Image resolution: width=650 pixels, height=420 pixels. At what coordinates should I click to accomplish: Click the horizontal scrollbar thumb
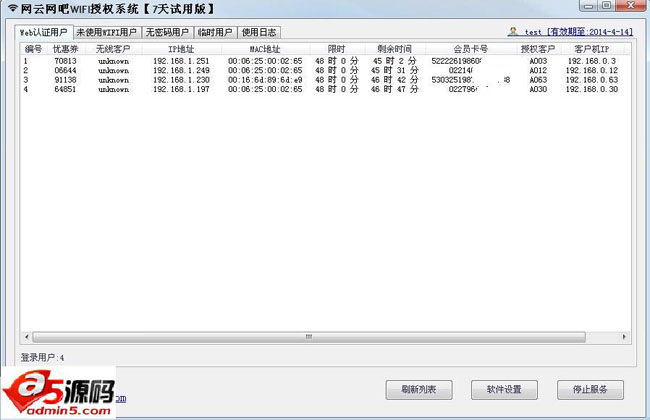(309, 337)
